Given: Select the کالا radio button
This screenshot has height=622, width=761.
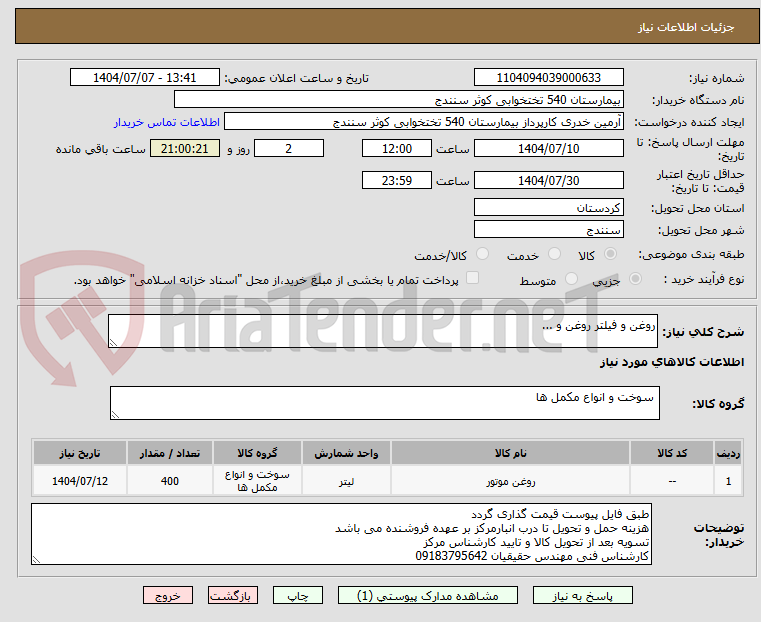Looking at the screenshot, I should [610, 254].
